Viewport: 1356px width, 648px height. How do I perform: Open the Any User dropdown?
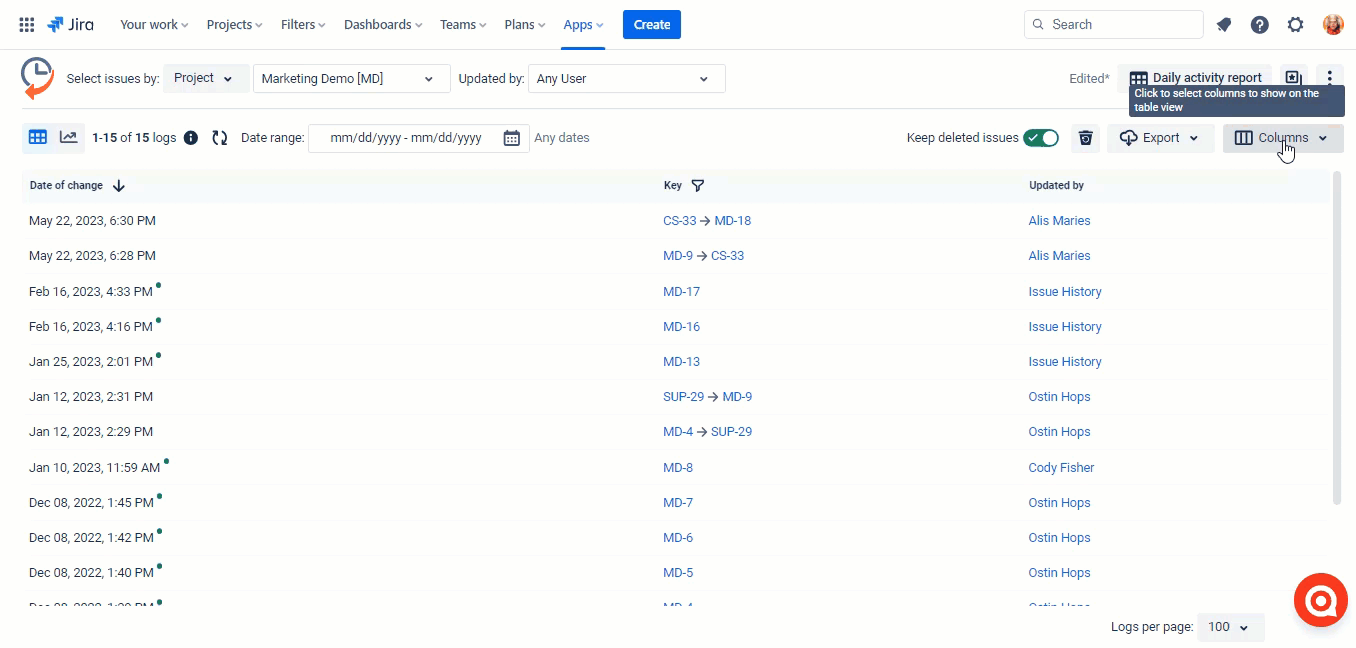point(627,79)
